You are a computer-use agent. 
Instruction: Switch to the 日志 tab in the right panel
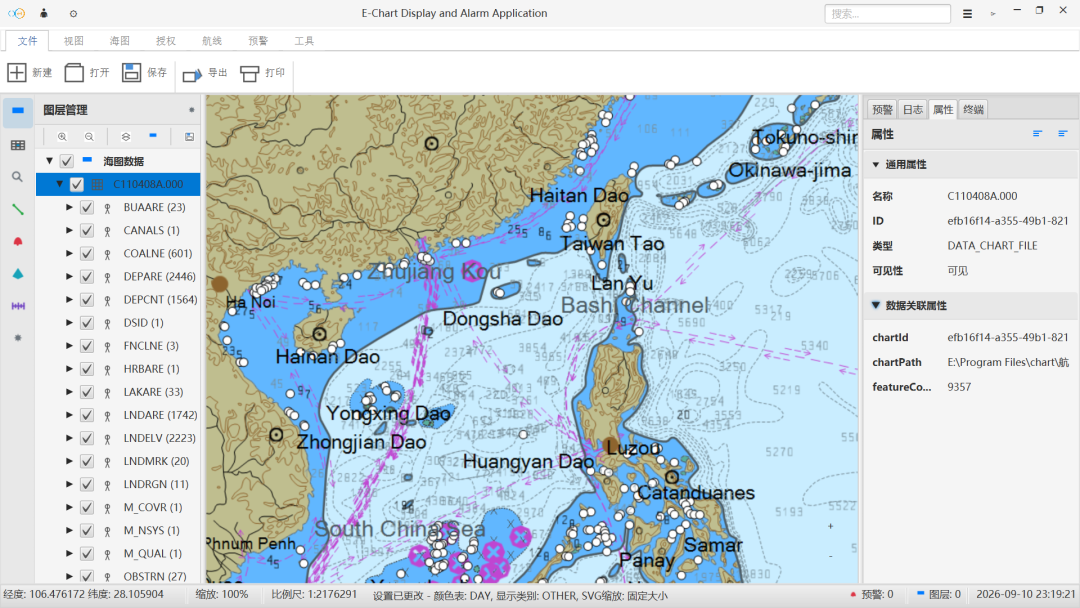tap(913, 109)
